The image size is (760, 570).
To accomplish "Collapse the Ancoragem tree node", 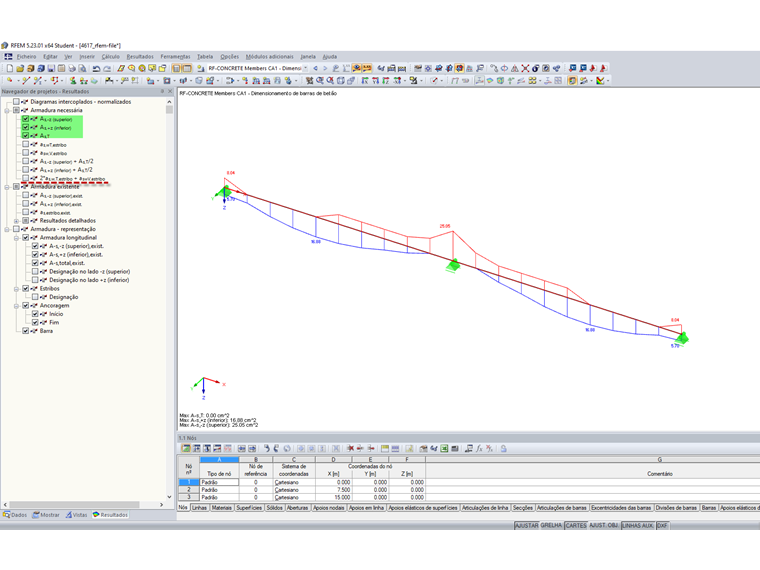I will point(16,306).
